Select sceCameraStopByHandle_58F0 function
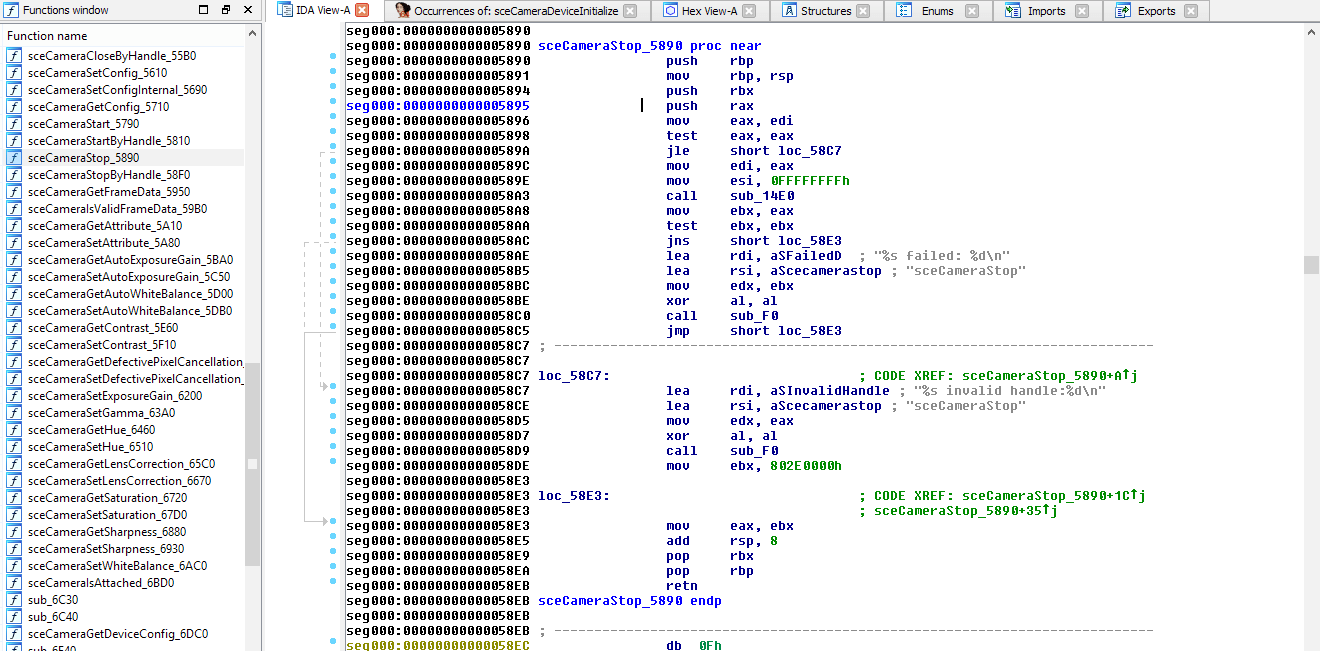The image size is (1320, 651). click(x=109, y=175)
